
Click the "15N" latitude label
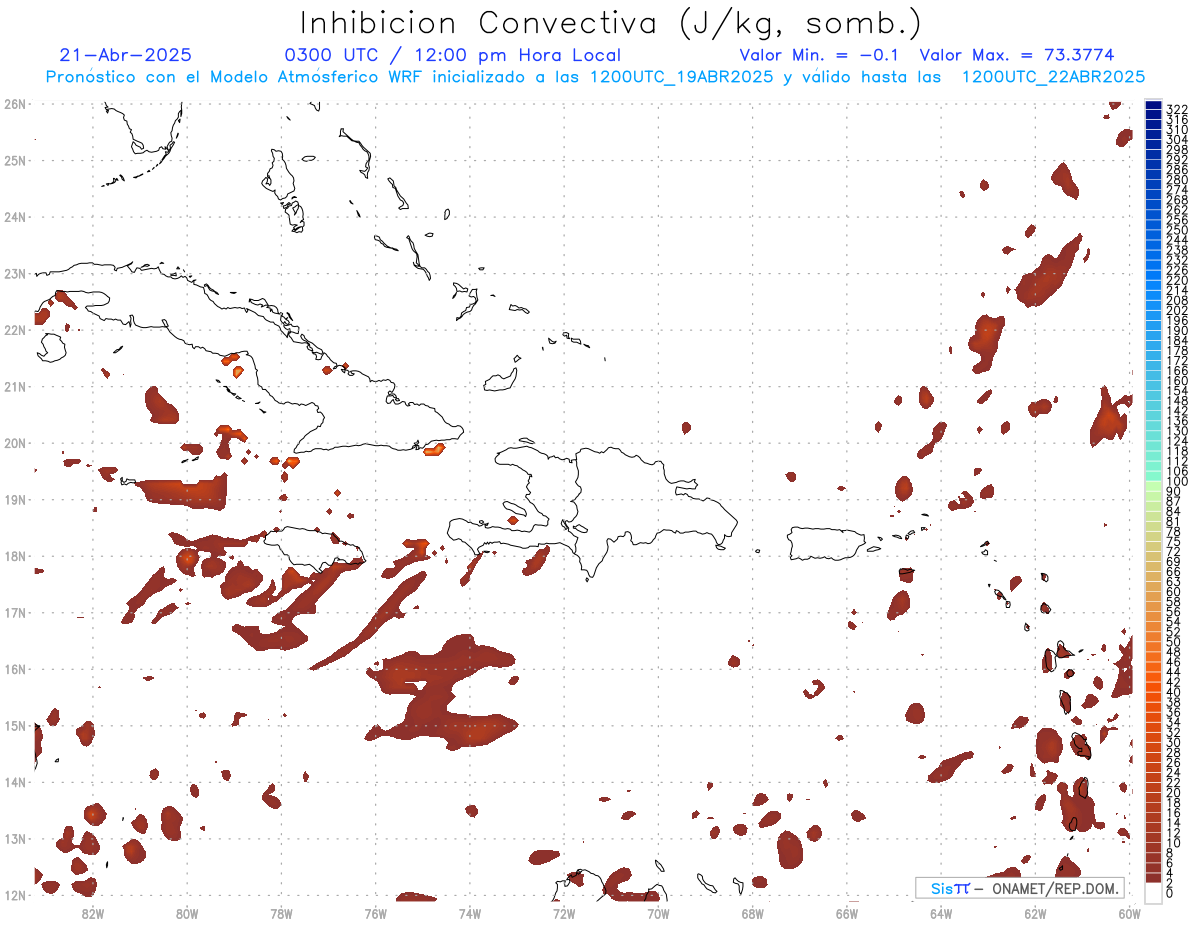coord(14,725)
